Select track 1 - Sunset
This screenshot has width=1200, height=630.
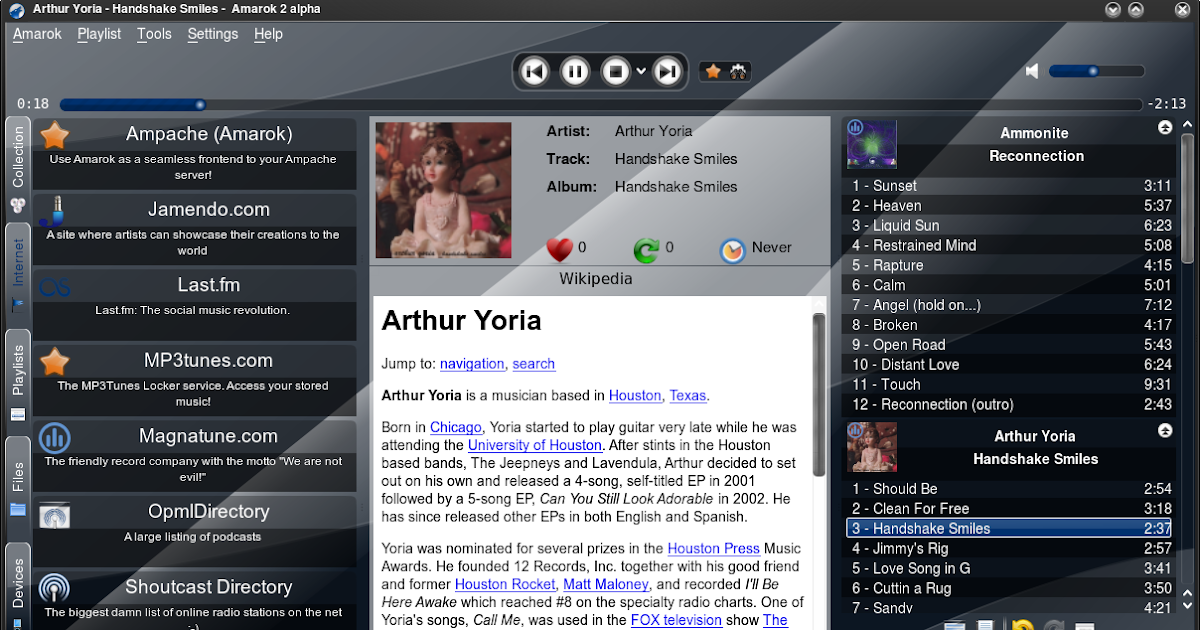click(1011, 186)
